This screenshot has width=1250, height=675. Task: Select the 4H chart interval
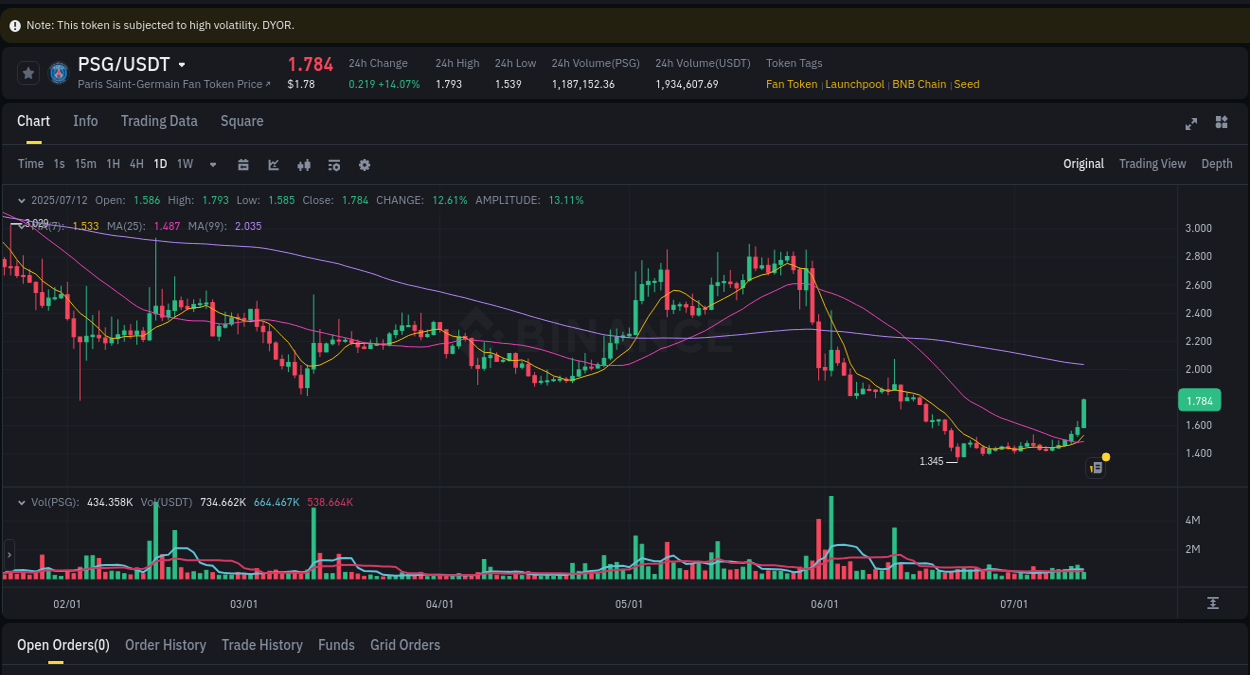(x=136, y=163)
